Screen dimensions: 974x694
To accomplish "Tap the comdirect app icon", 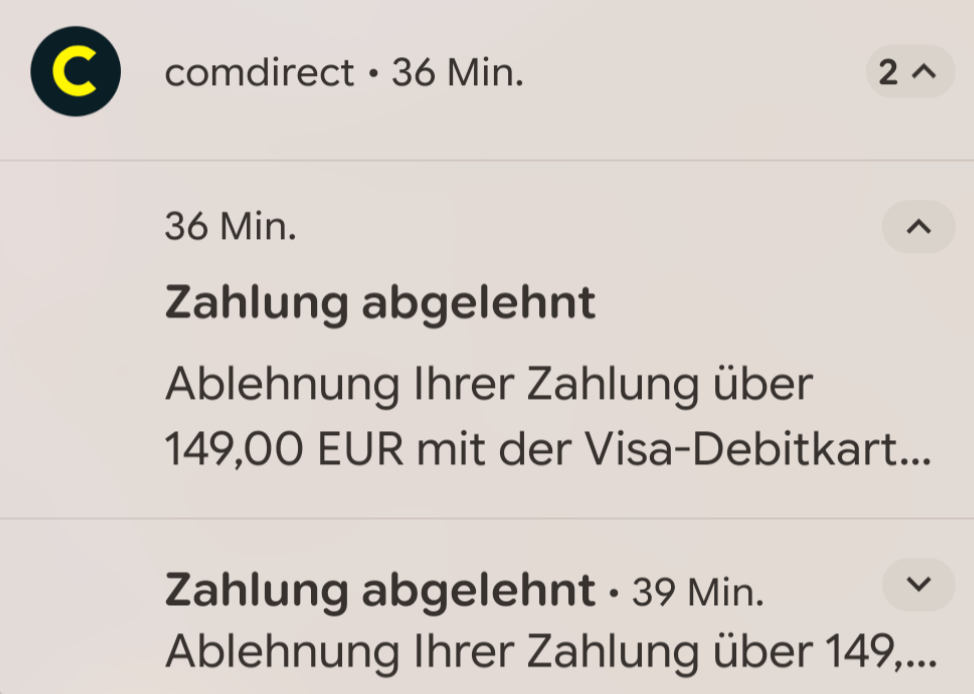I will click(x=76, y=71).
